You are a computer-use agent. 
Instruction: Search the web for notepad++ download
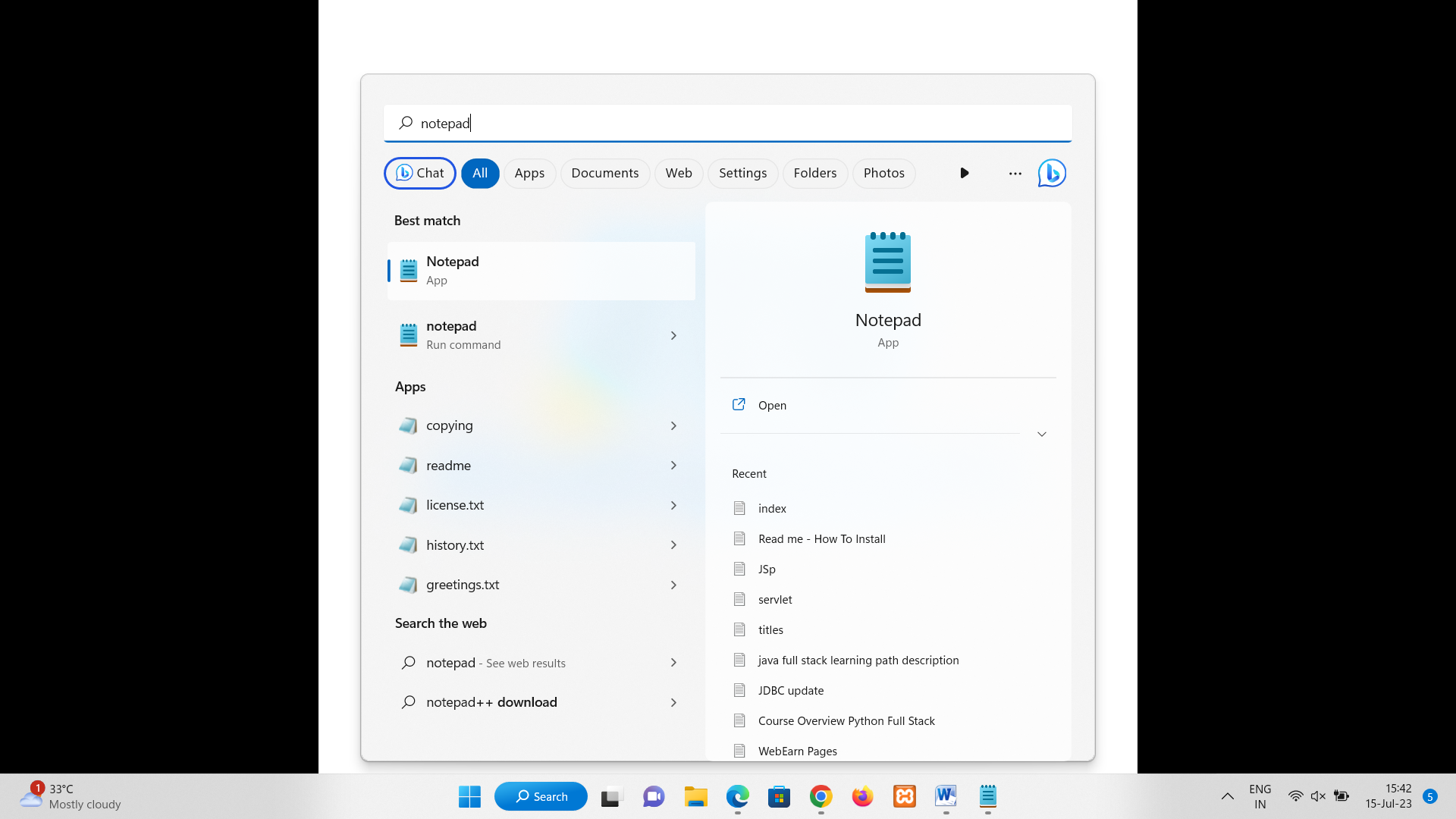point(541,702)
